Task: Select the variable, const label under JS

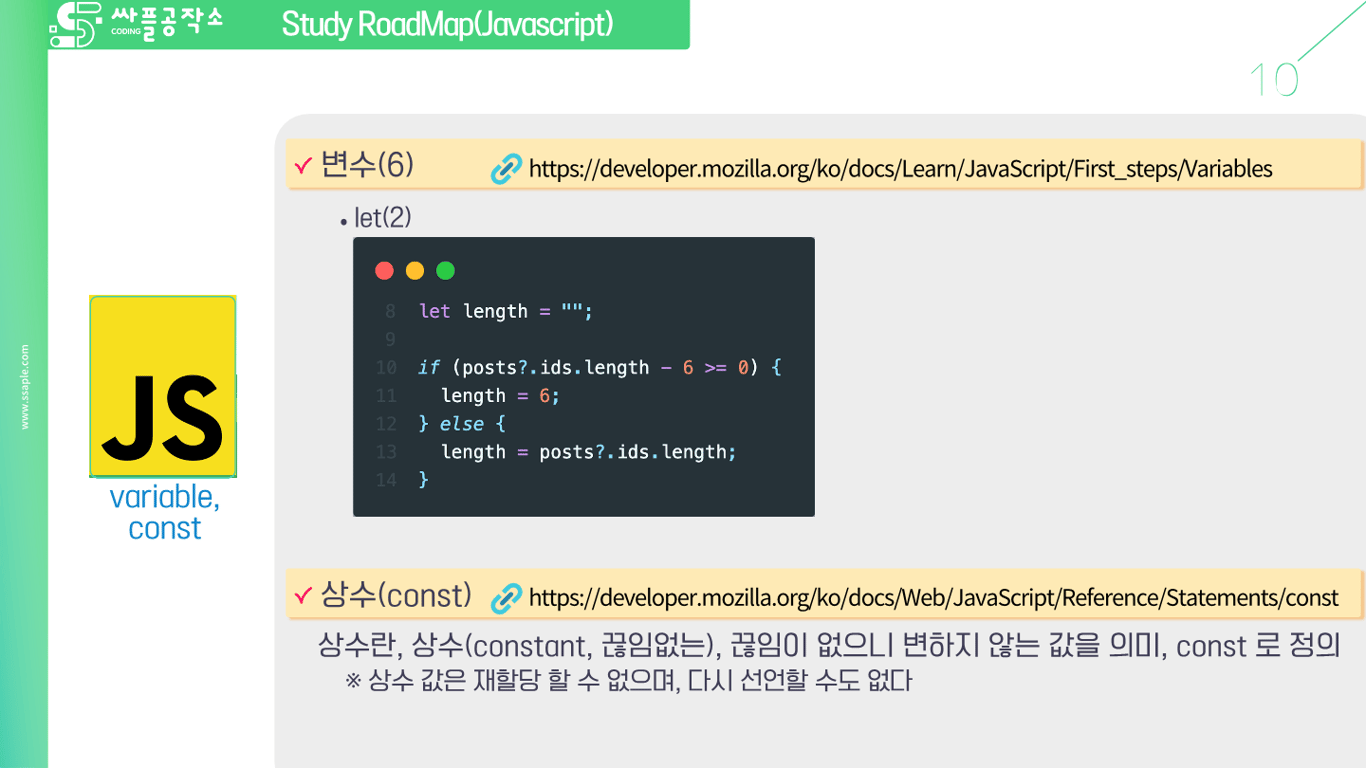Action: pos(163,512)
